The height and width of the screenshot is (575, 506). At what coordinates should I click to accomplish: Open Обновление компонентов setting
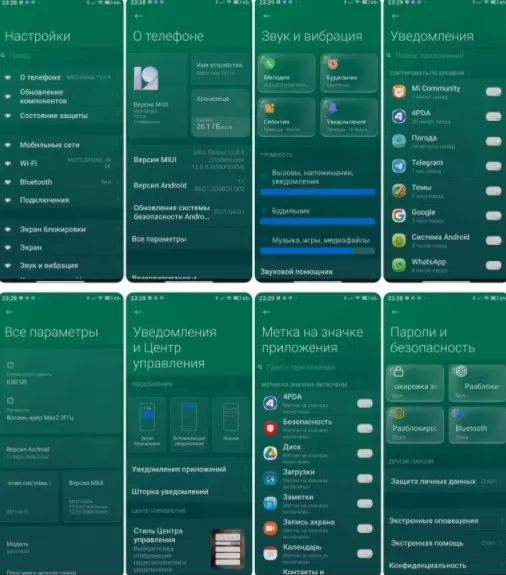(x=62, y=96)
